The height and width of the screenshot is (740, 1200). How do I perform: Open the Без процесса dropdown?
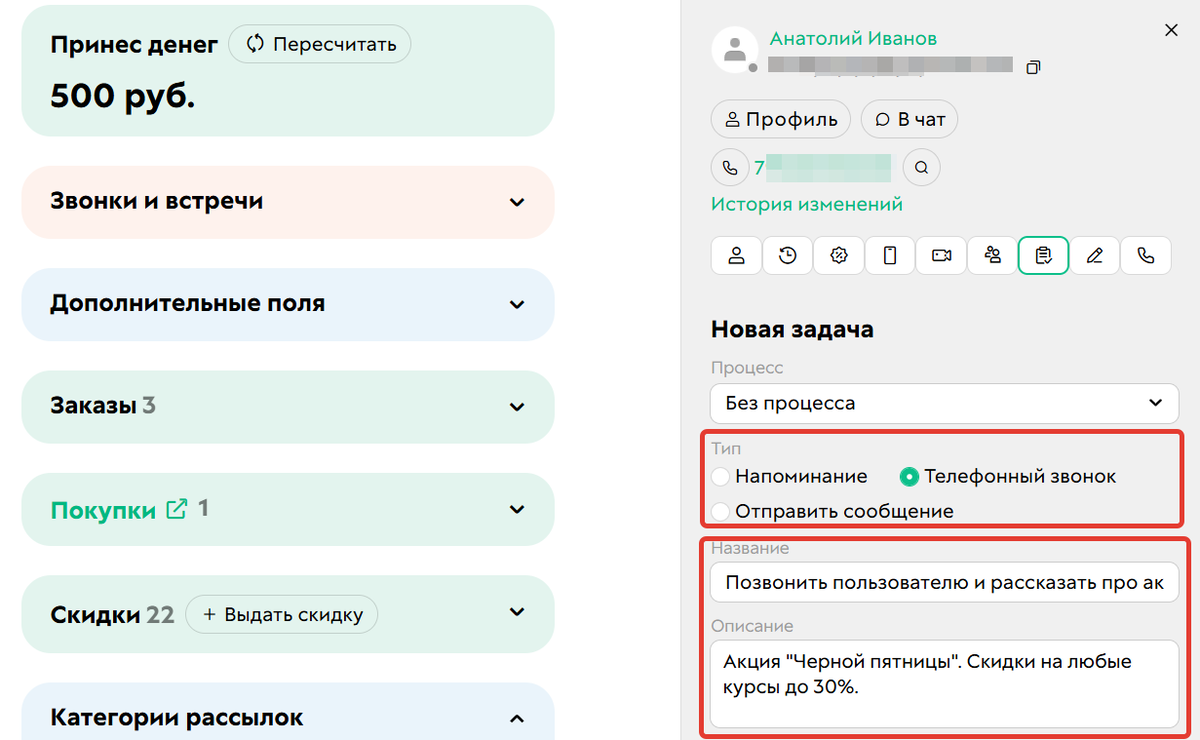click(x=943, y=403)
